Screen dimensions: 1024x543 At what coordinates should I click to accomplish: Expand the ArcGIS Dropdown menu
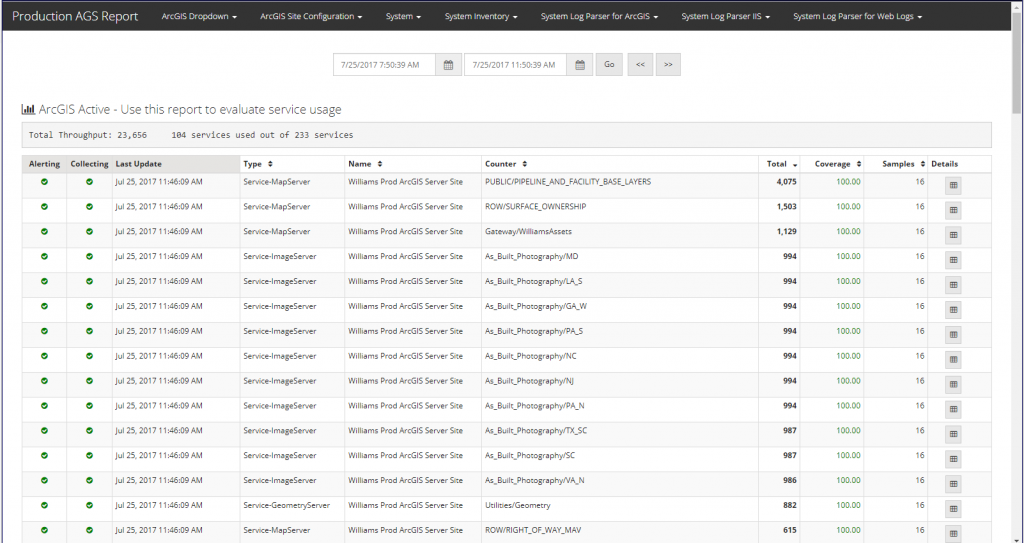point(199,17)
